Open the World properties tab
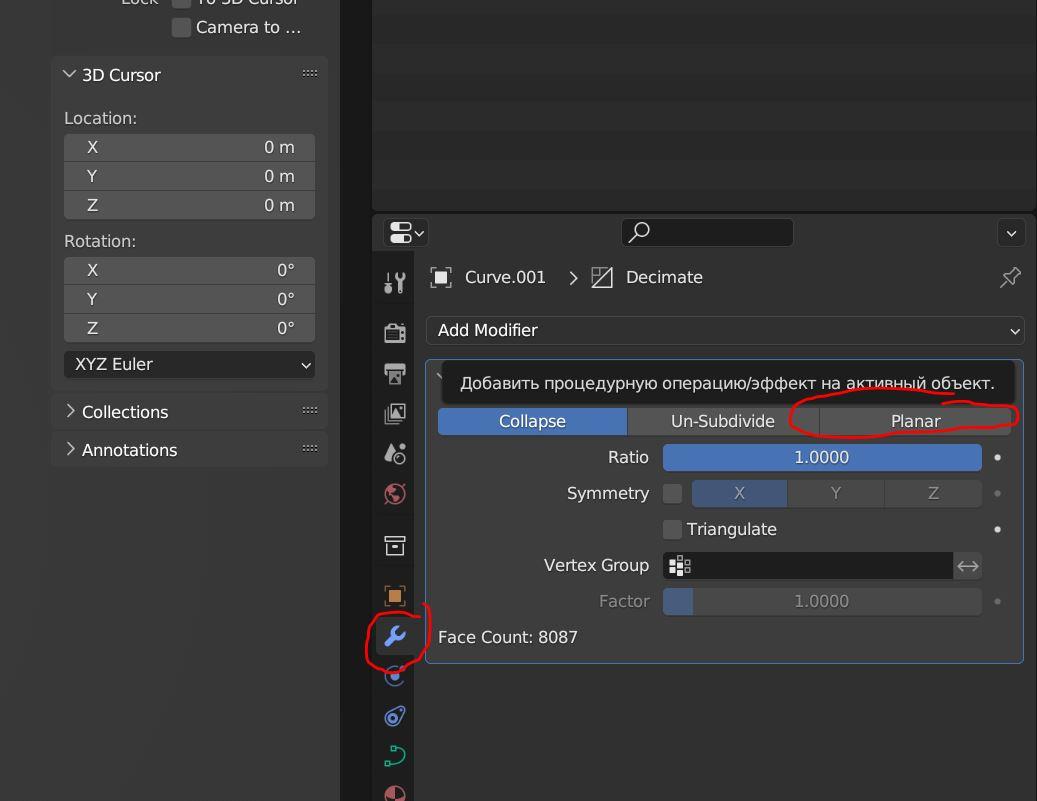 pyautogui.click(x=395, y=494)
